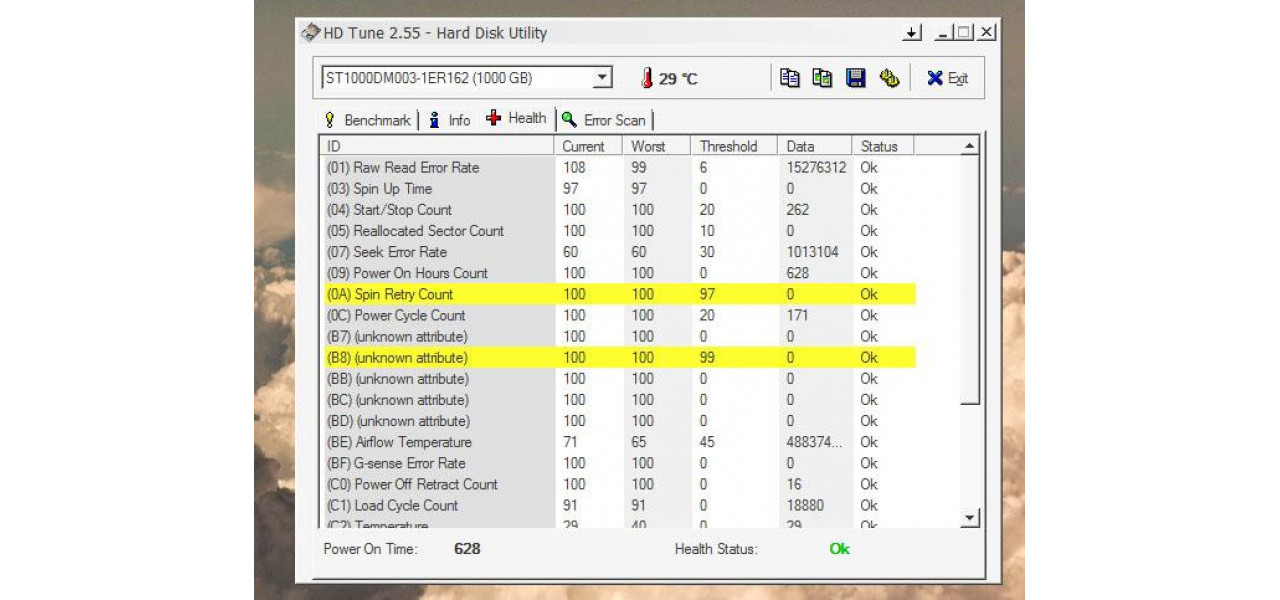Image resolution: width=1280 pixels, height=600 pixels.
Task: Copy info to clipboard icon
Action: tap(790, 78)
